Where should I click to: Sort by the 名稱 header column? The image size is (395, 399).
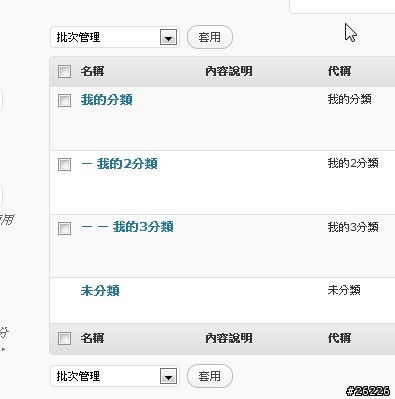(x=92, y=71)
